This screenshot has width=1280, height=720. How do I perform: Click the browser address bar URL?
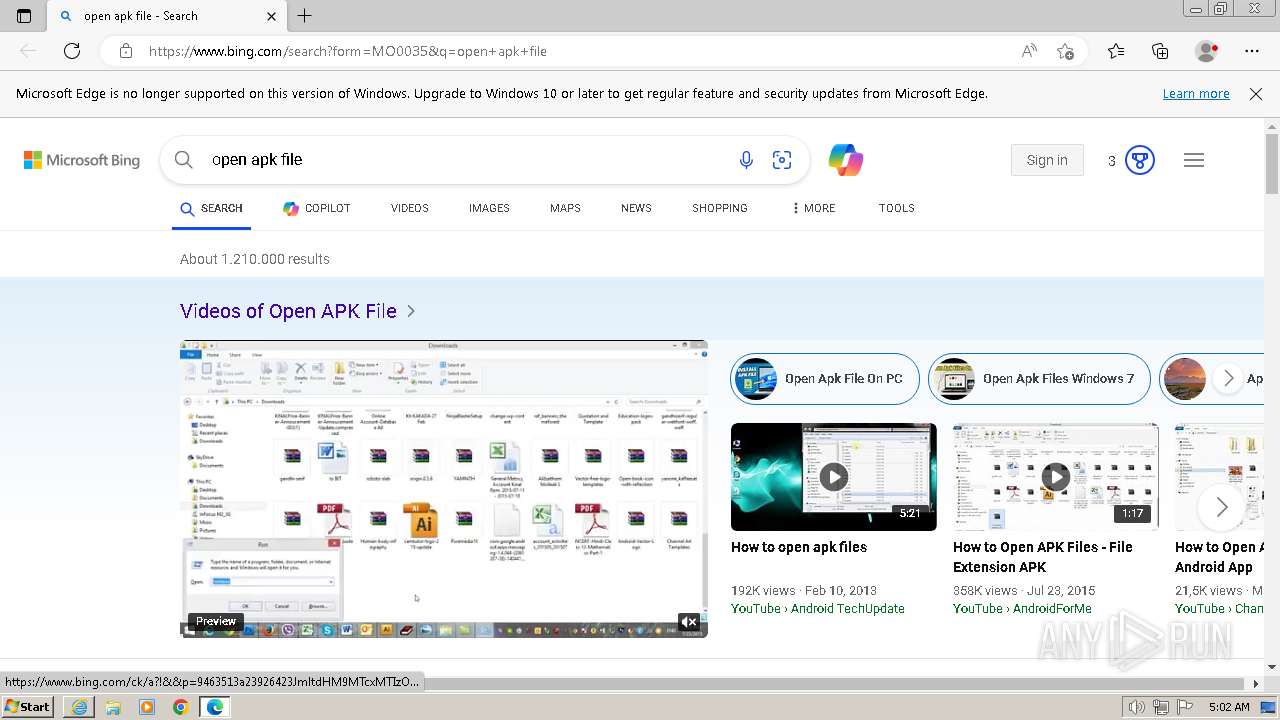click(x=348, y=51)
